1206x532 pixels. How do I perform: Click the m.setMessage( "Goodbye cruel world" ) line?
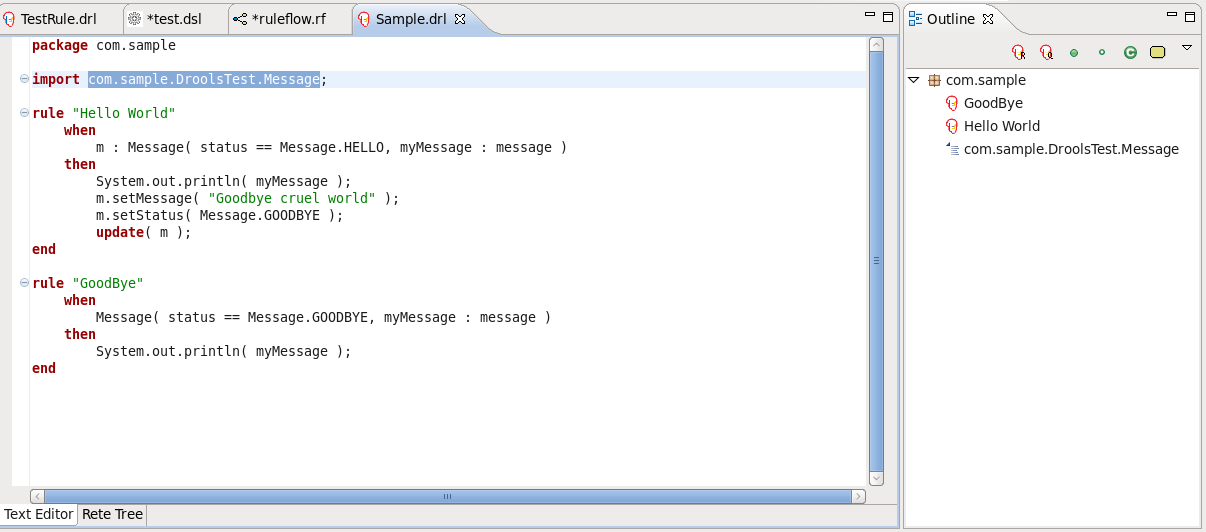coord(247,198)
